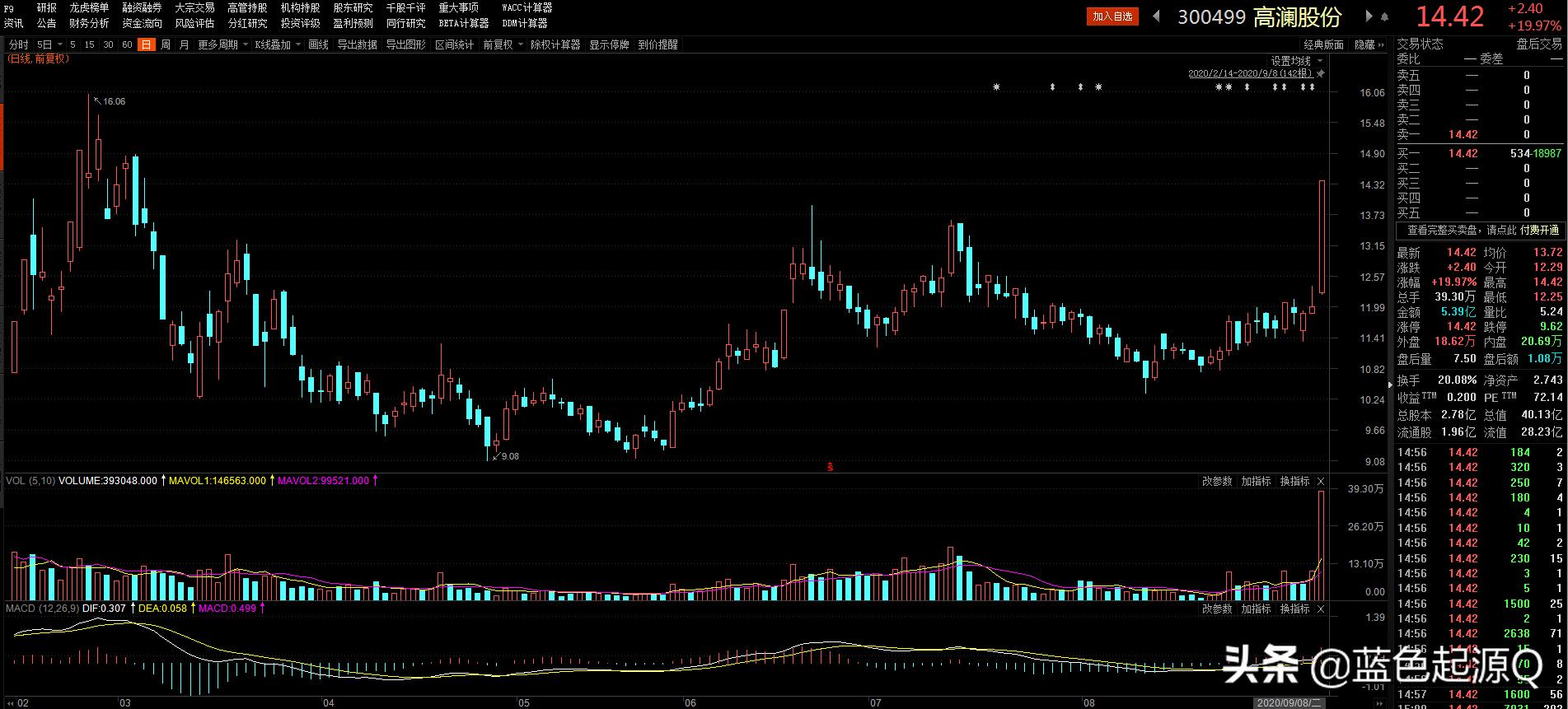Screen dimensions: 1568x709
Task: Open the 高管持股 menu item
Action: 247,8
